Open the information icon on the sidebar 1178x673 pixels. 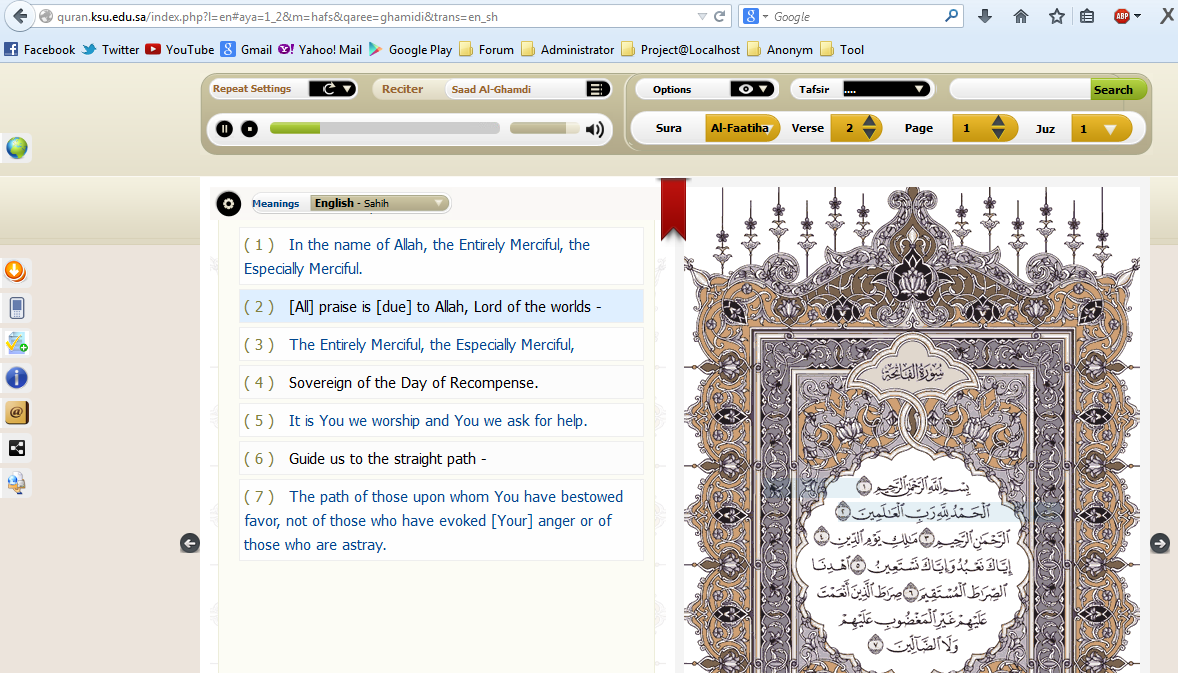16,378
